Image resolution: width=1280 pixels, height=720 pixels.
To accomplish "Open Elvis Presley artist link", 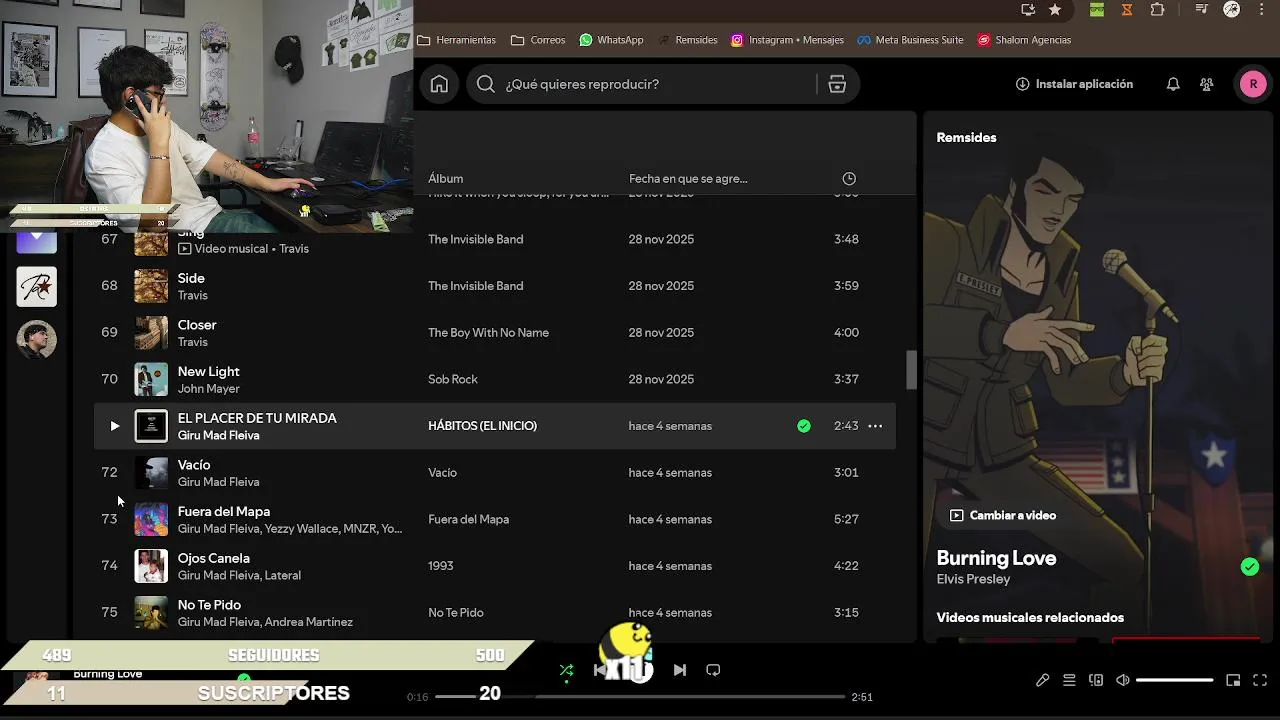I will pyautogui.click(x=973, y=579).
